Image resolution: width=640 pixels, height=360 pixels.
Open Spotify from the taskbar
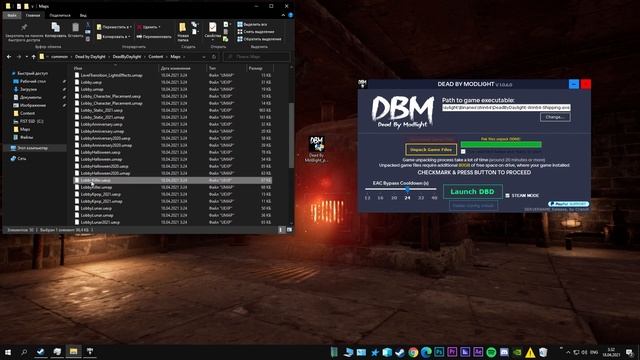tap(491, 352)
